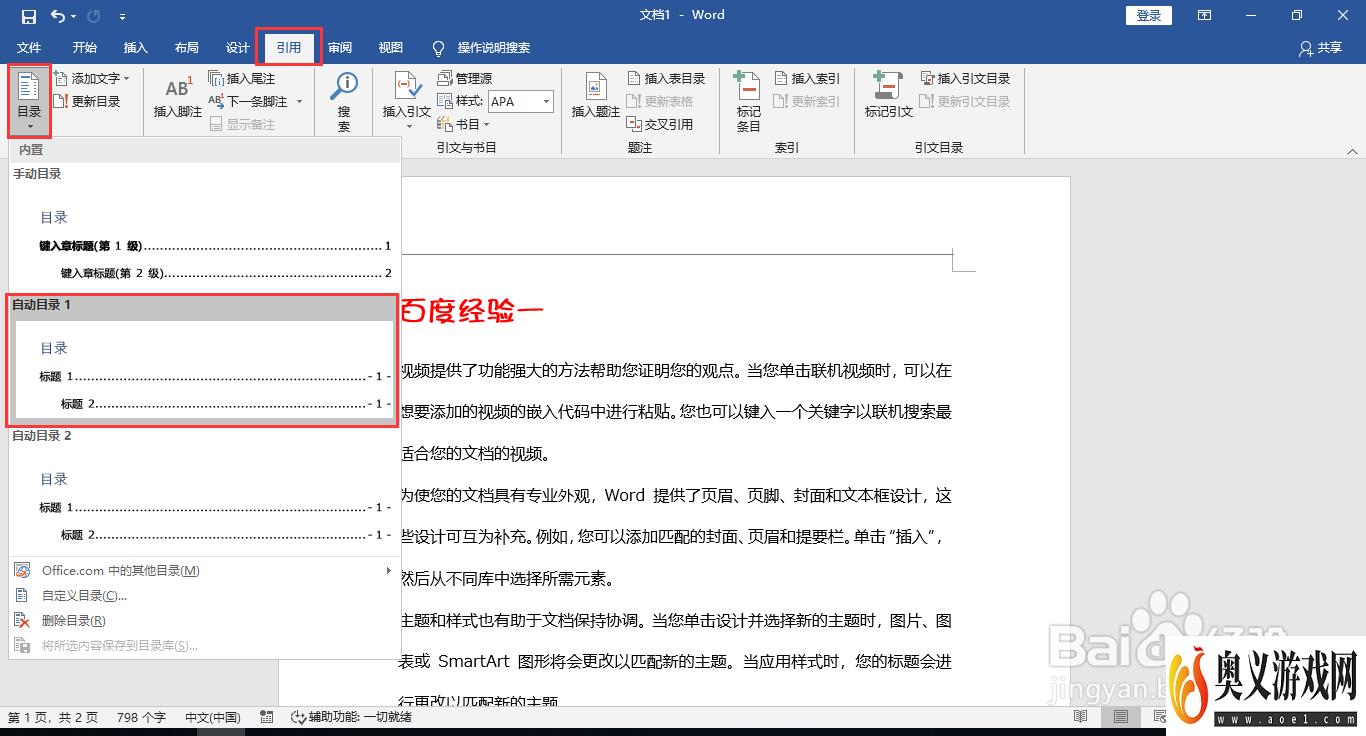The image size is (1366, 736).
Task: Click the macro recording icon in status bar
Action: [x=267, y=717]
